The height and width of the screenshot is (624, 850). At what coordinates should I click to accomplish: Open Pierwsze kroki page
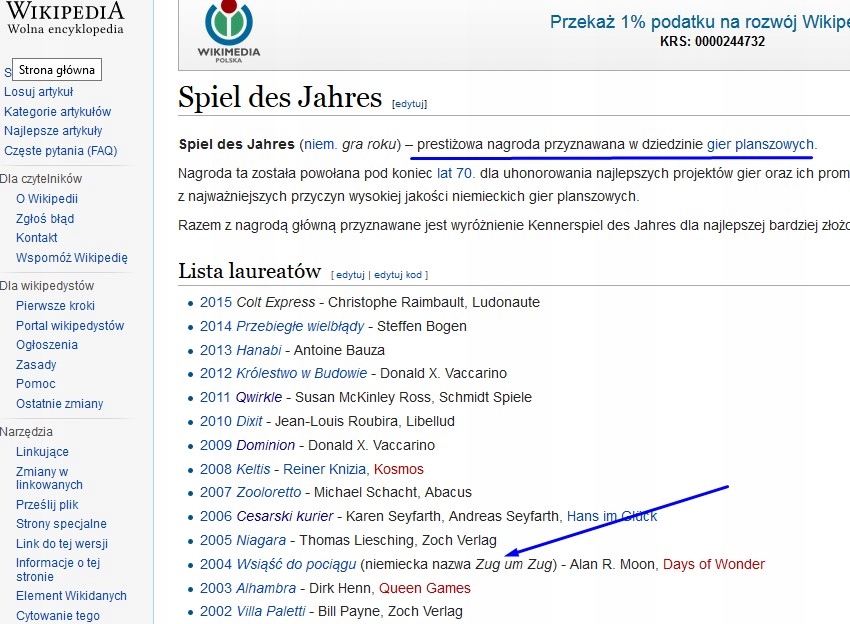[55, 306]
